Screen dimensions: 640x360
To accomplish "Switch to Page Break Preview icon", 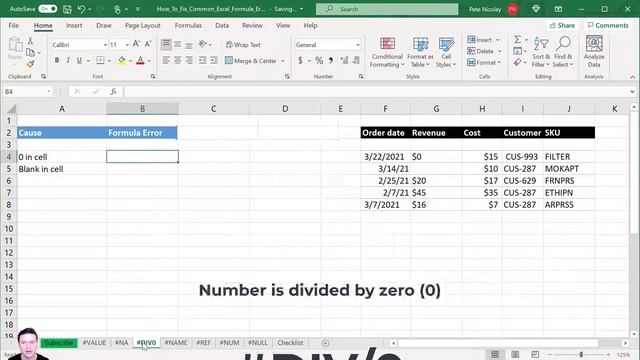I will click(535, 354).
